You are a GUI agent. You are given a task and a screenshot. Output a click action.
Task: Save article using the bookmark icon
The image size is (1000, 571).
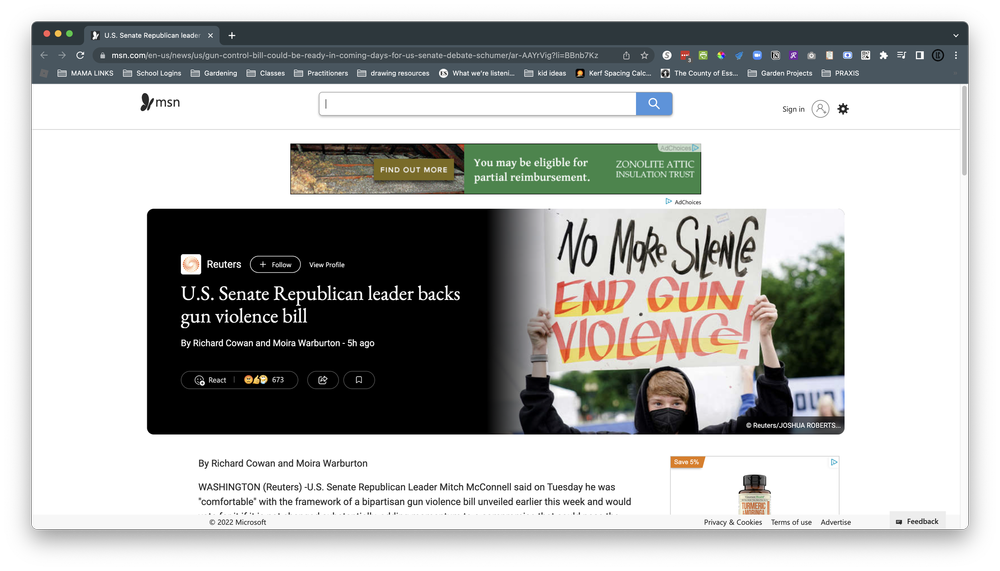pos(359,380)
